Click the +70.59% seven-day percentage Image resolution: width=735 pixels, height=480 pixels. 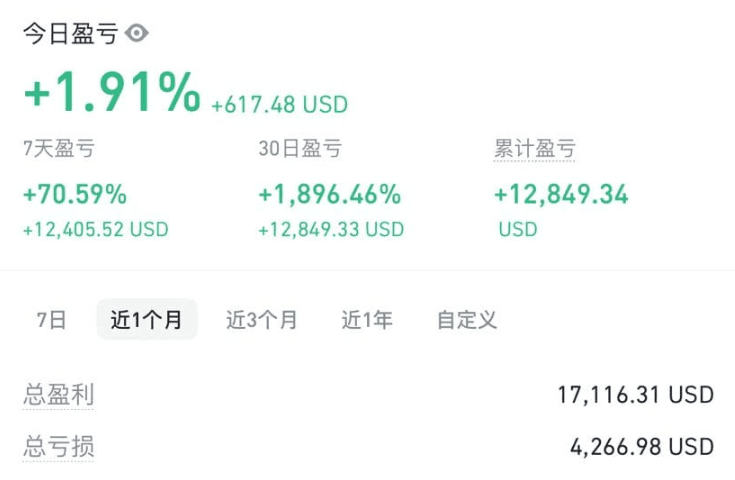tap(75, 194)
